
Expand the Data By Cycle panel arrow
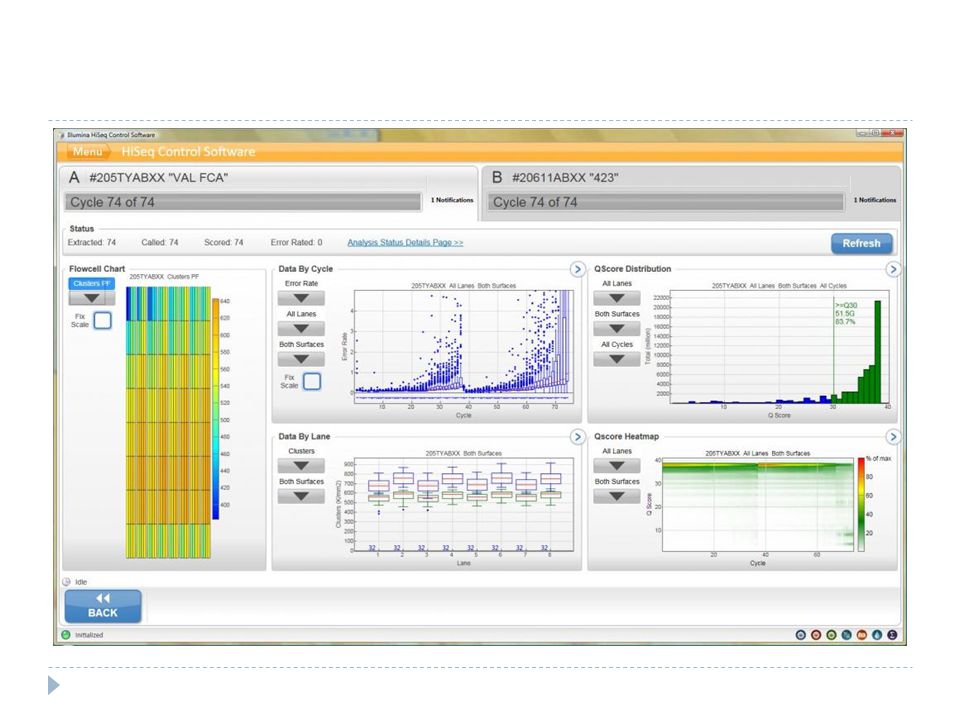click(577, 269)
